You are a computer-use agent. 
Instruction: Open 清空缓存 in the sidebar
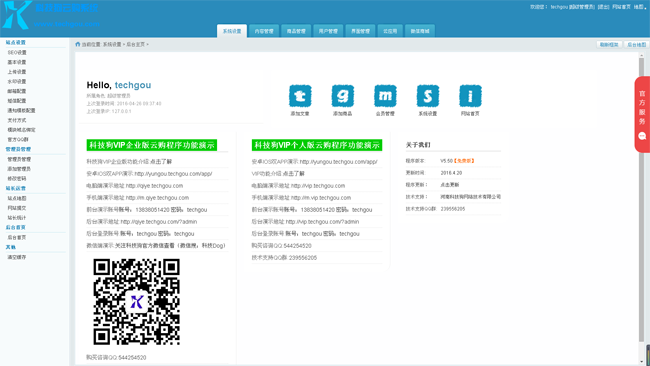[17, 257]
